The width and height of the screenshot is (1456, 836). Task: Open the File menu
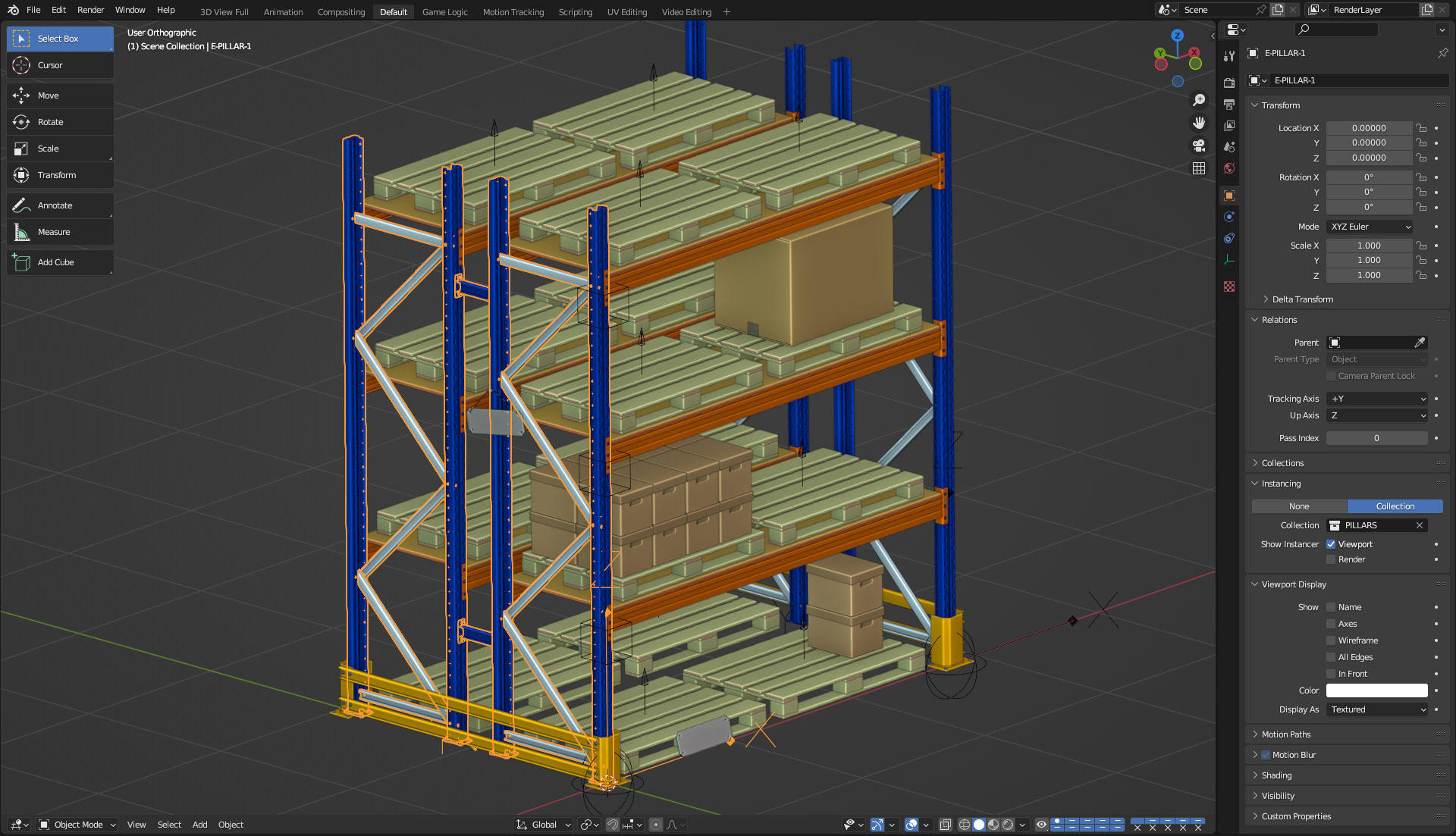point(33,10)
